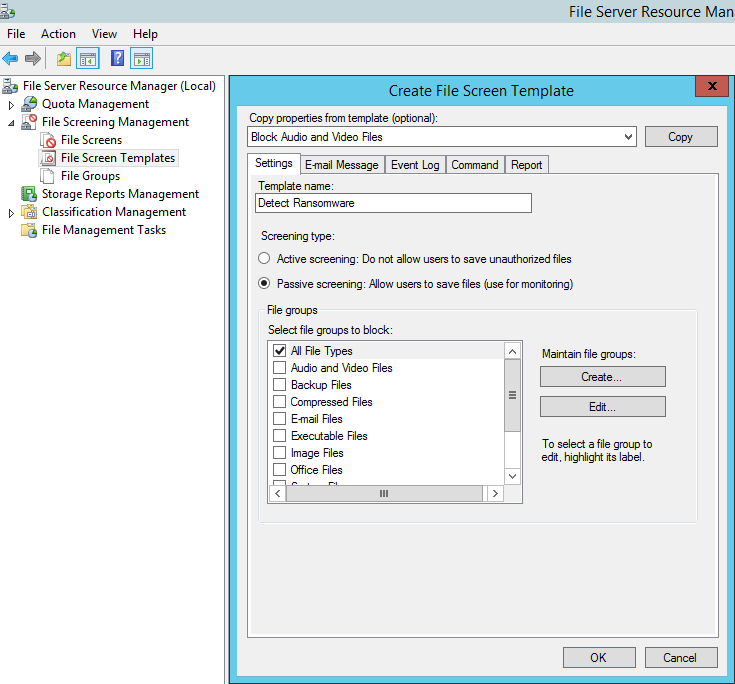Select File Management Tasks in the tree

coord(104,230)
